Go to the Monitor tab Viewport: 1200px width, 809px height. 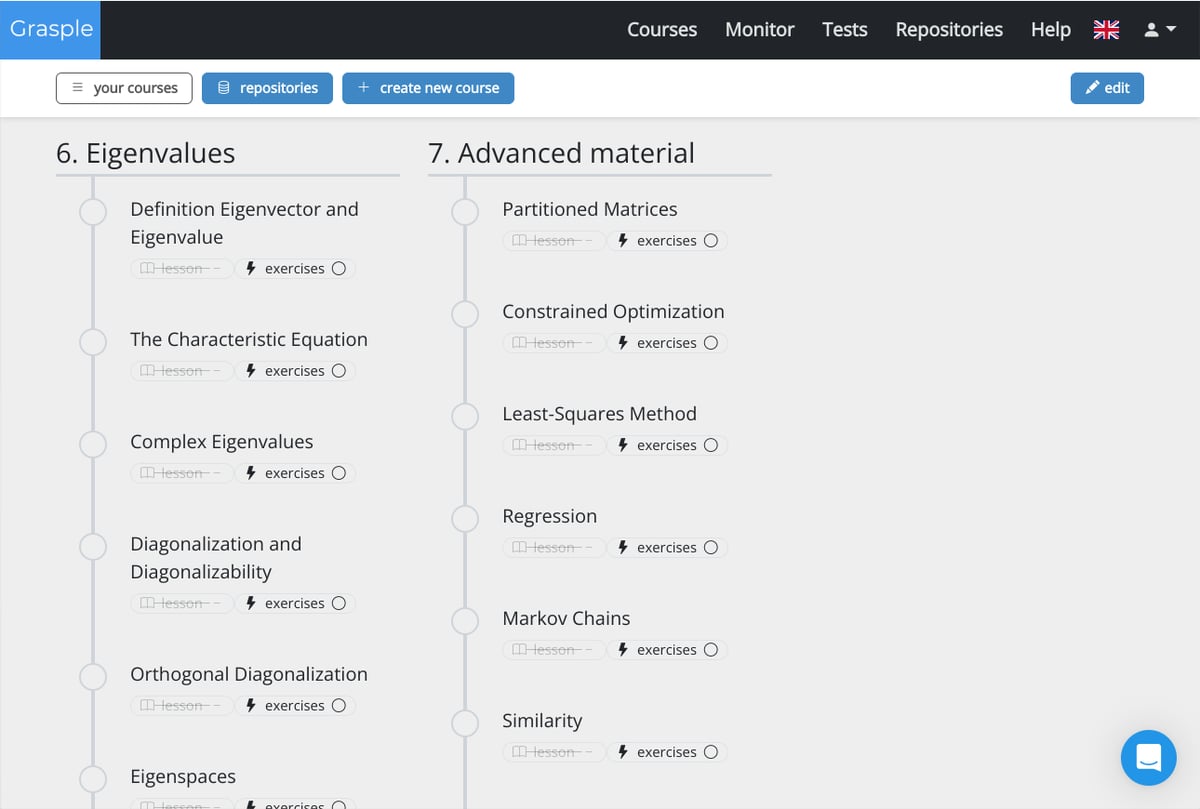(759, 30)
